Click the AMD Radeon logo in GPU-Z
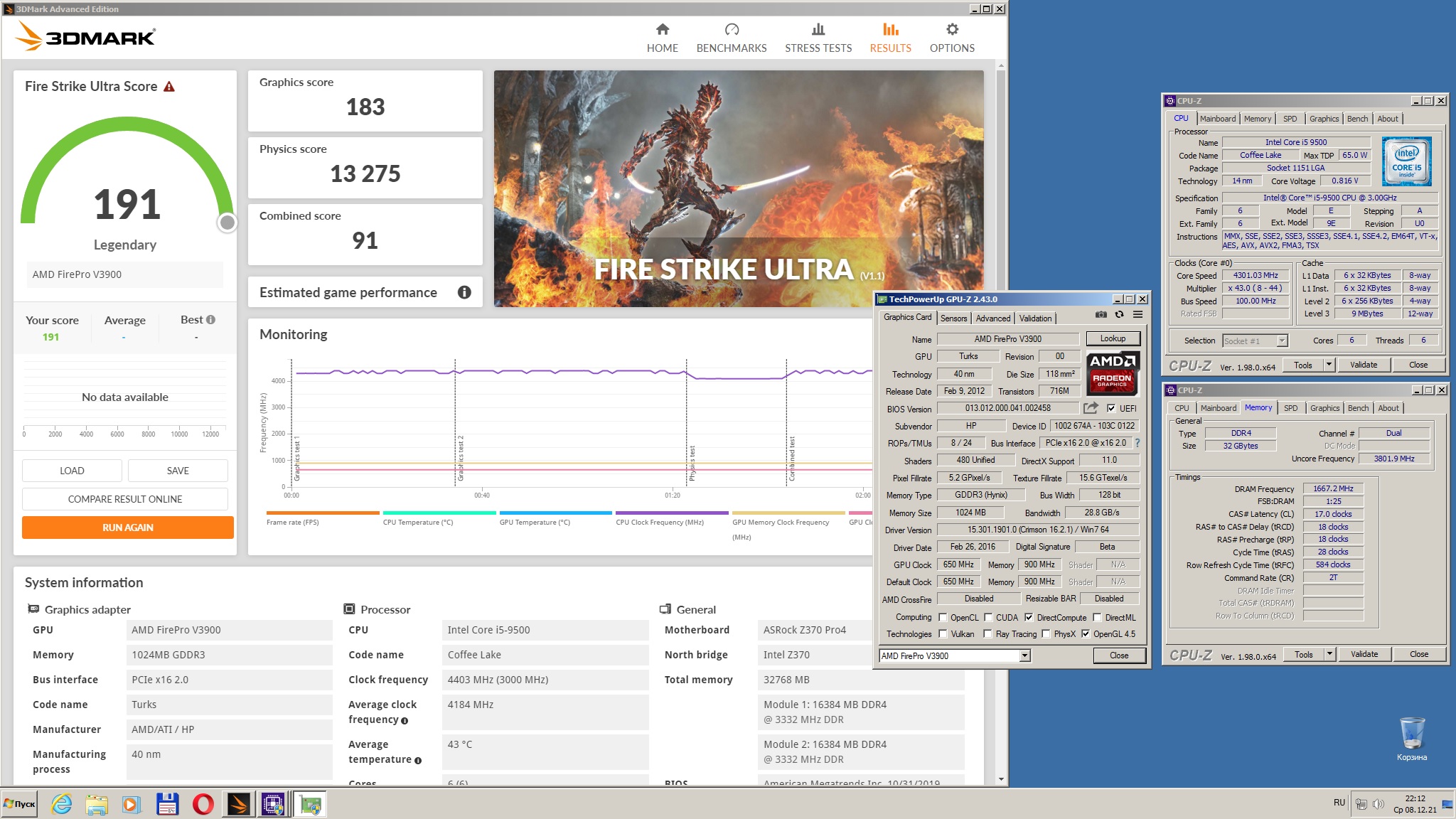Image resolution: width=1456 pixels, height=819 pixels. tap(1113, 372)
